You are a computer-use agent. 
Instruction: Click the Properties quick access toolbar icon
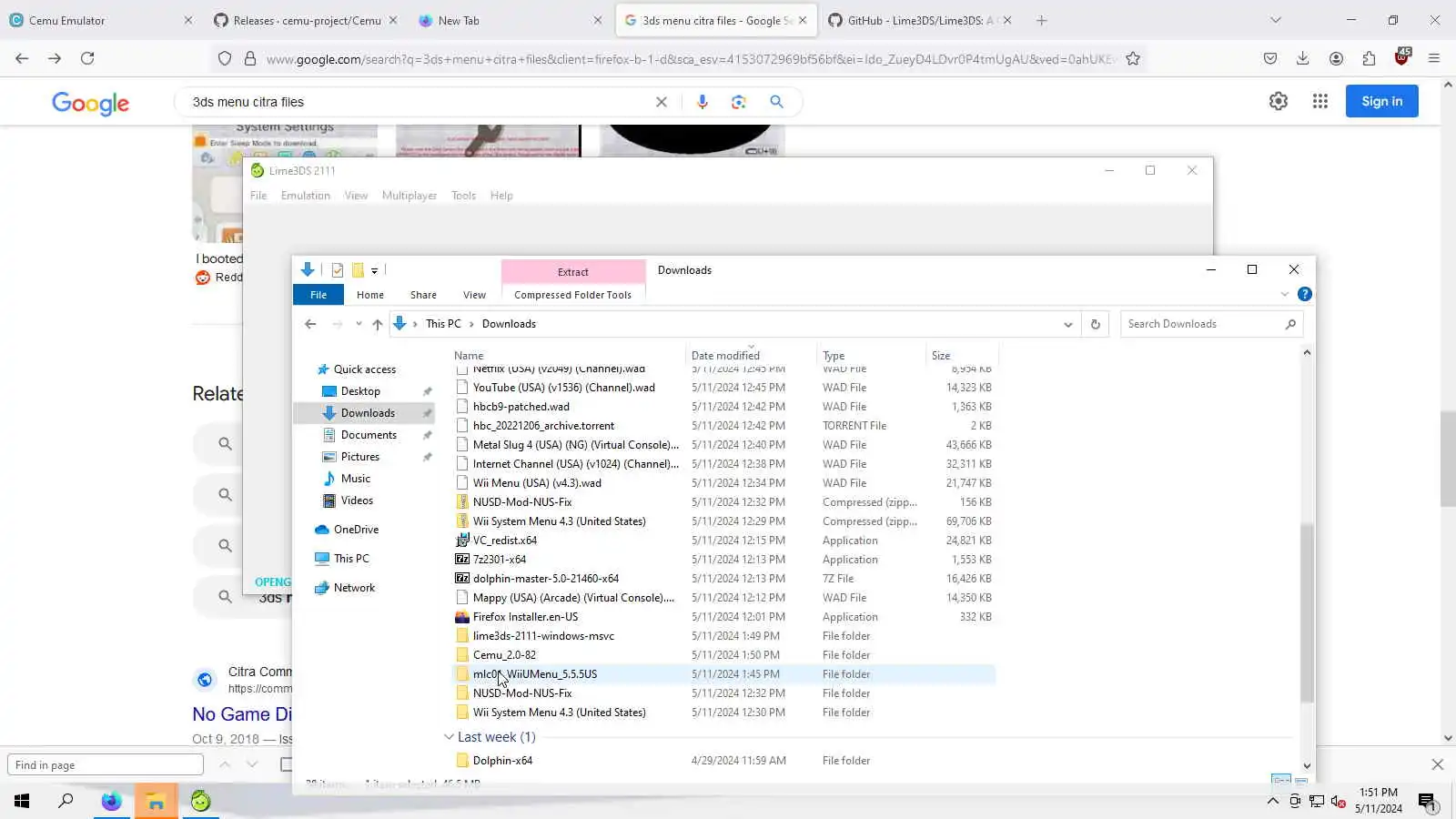(x=338, y=269)
